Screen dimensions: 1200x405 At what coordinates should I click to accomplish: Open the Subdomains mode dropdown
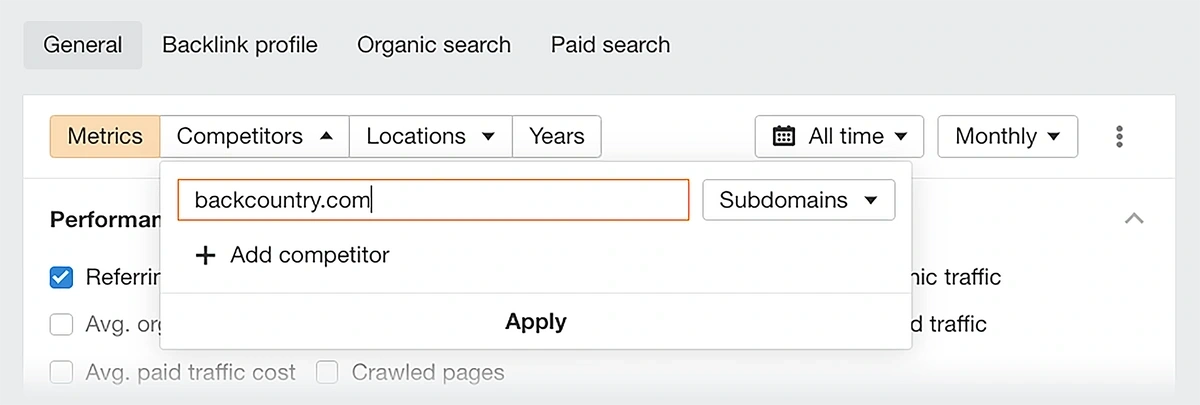pyautogui.click(x=799, y=200)
